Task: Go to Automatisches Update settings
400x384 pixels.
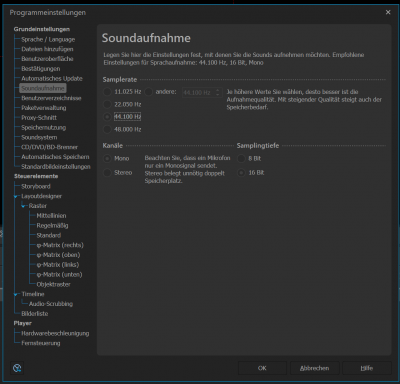Action: click(x=52, y=78)
